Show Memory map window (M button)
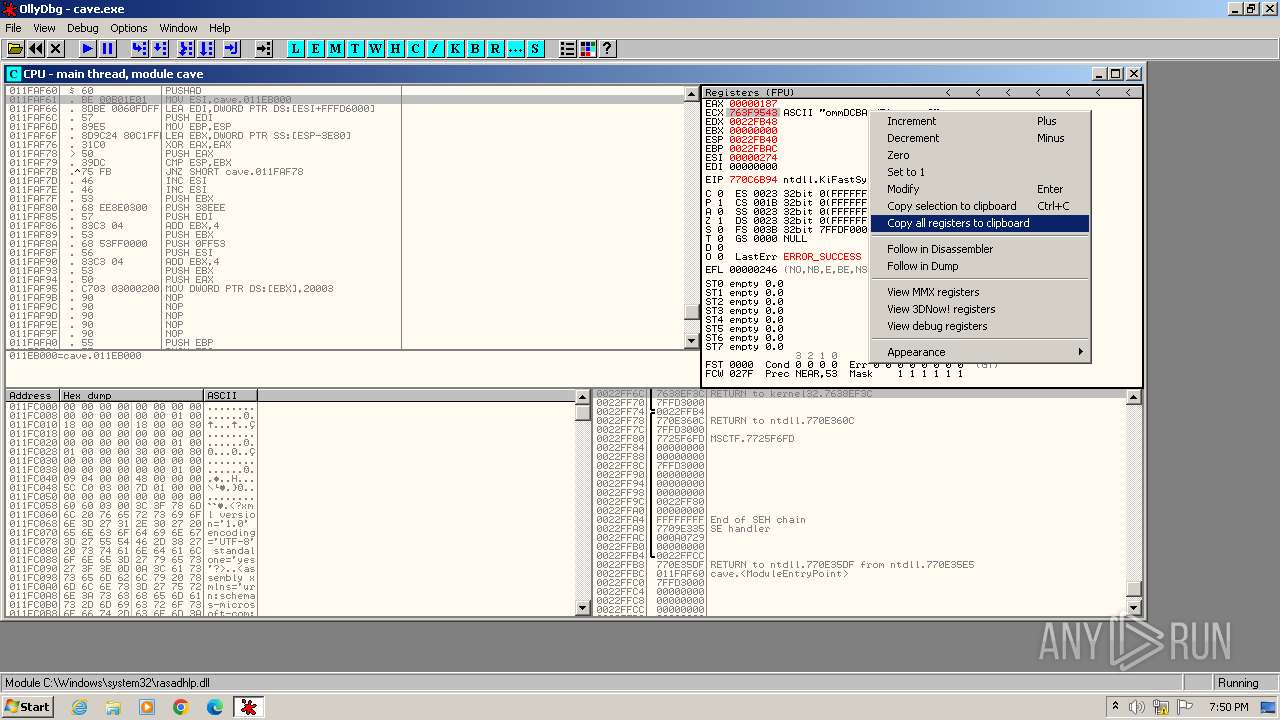This screenshot has height=720, width=1280. pyautogui.click(x=336, y=48)
